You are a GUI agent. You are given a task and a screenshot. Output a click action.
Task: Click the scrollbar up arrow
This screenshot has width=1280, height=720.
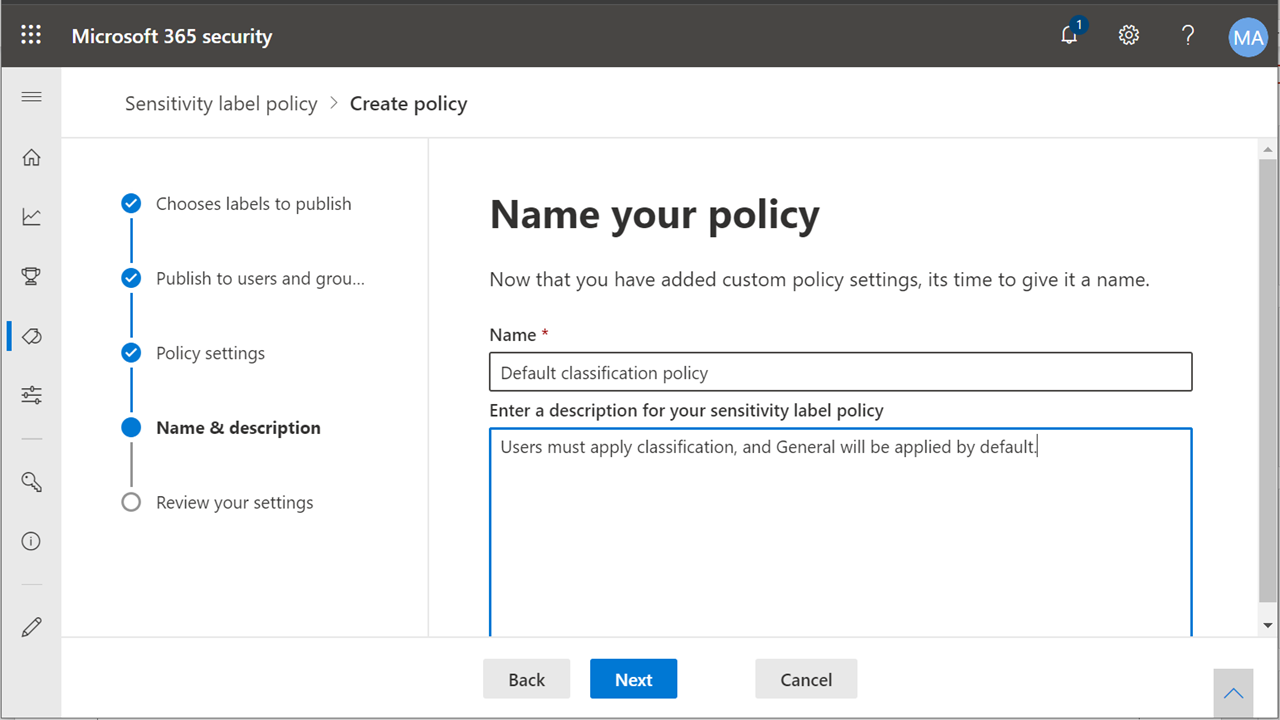pos(1268,150)
